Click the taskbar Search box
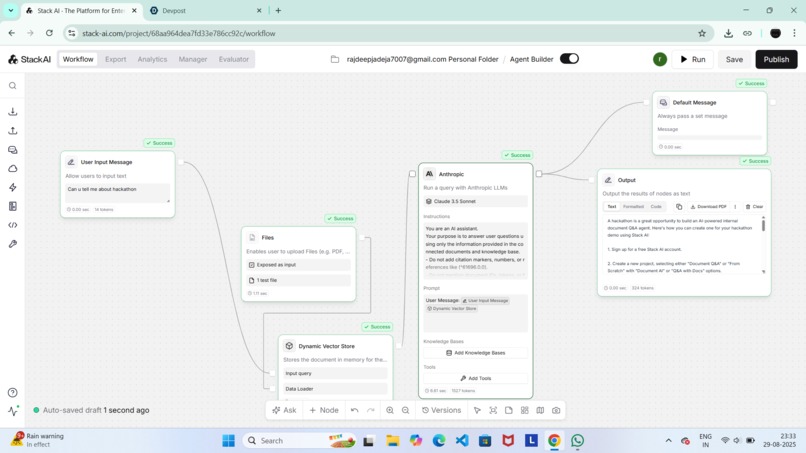Screen dimensions: 806x453 tap(300, 441)
